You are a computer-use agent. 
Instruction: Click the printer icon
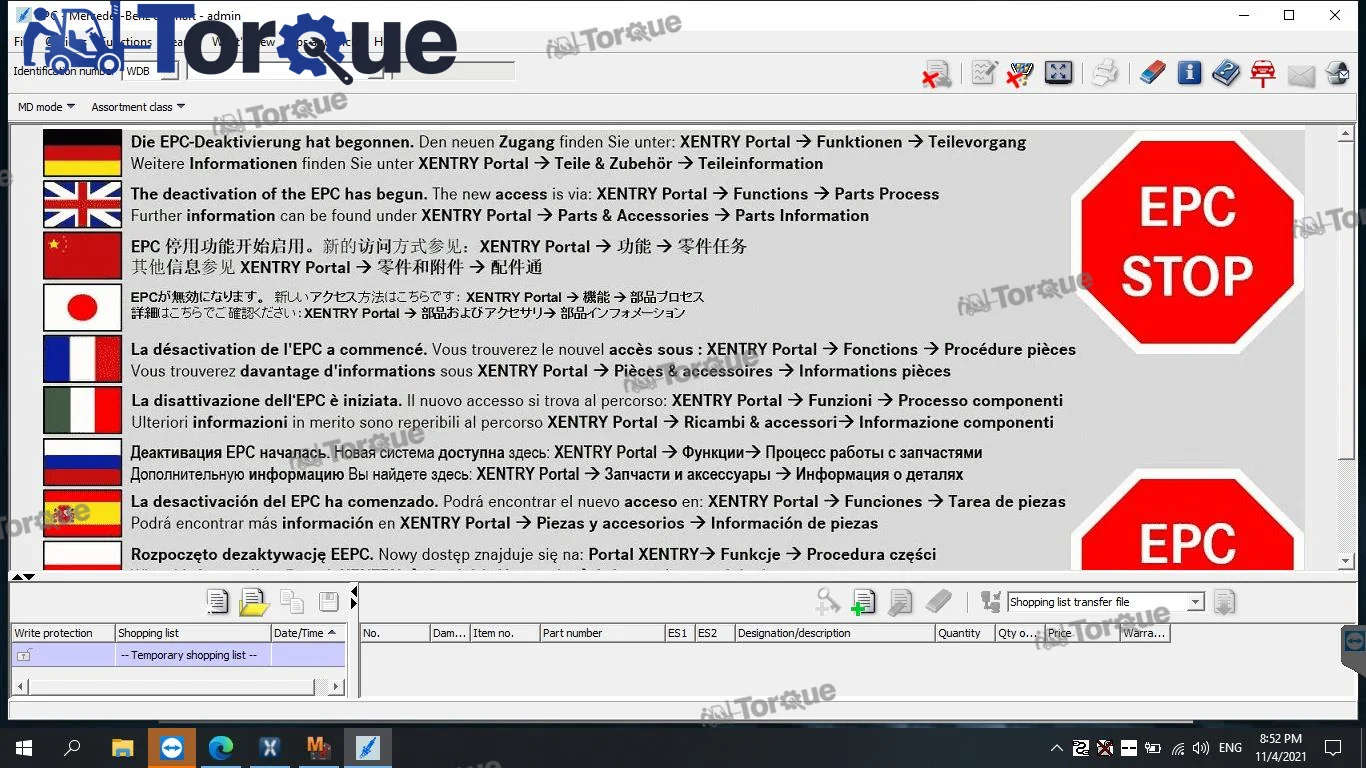tap(1105, 73)
